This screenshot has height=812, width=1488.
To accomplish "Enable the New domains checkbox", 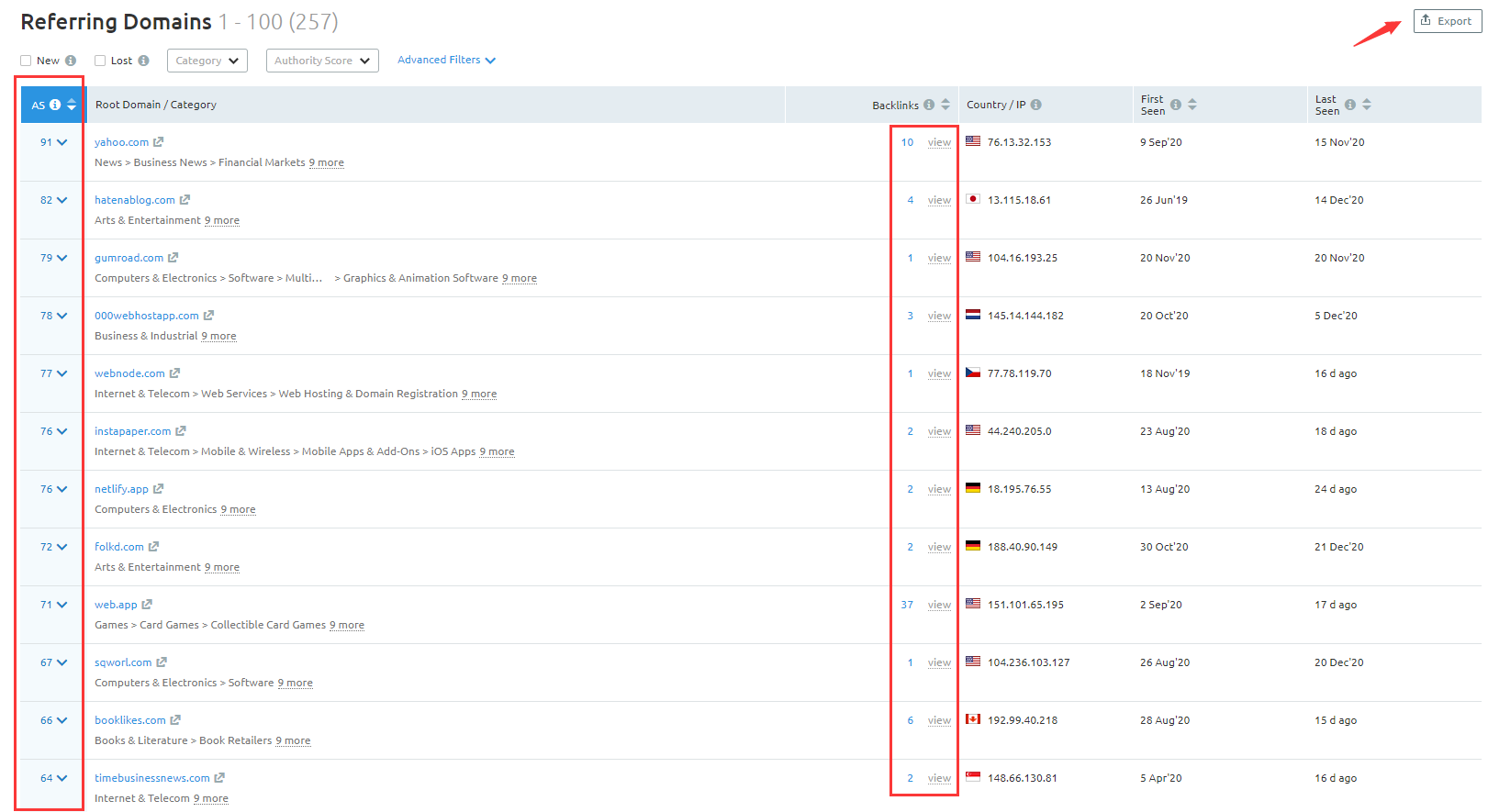I will [x=26, y=61].
